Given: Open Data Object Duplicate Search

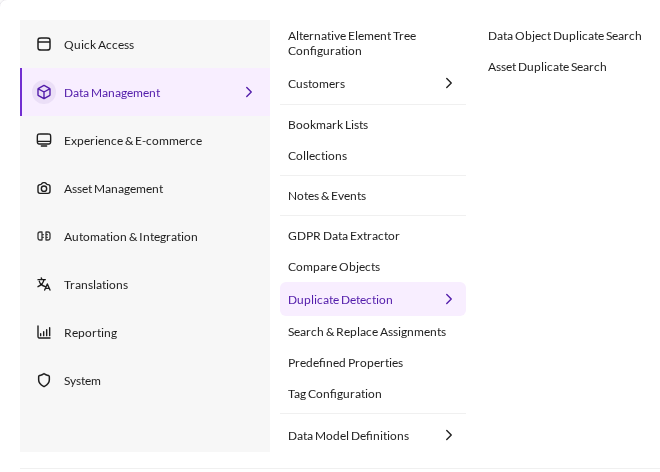Looking at the screenshot, I should pyautogui.click(x=564, y=36).
